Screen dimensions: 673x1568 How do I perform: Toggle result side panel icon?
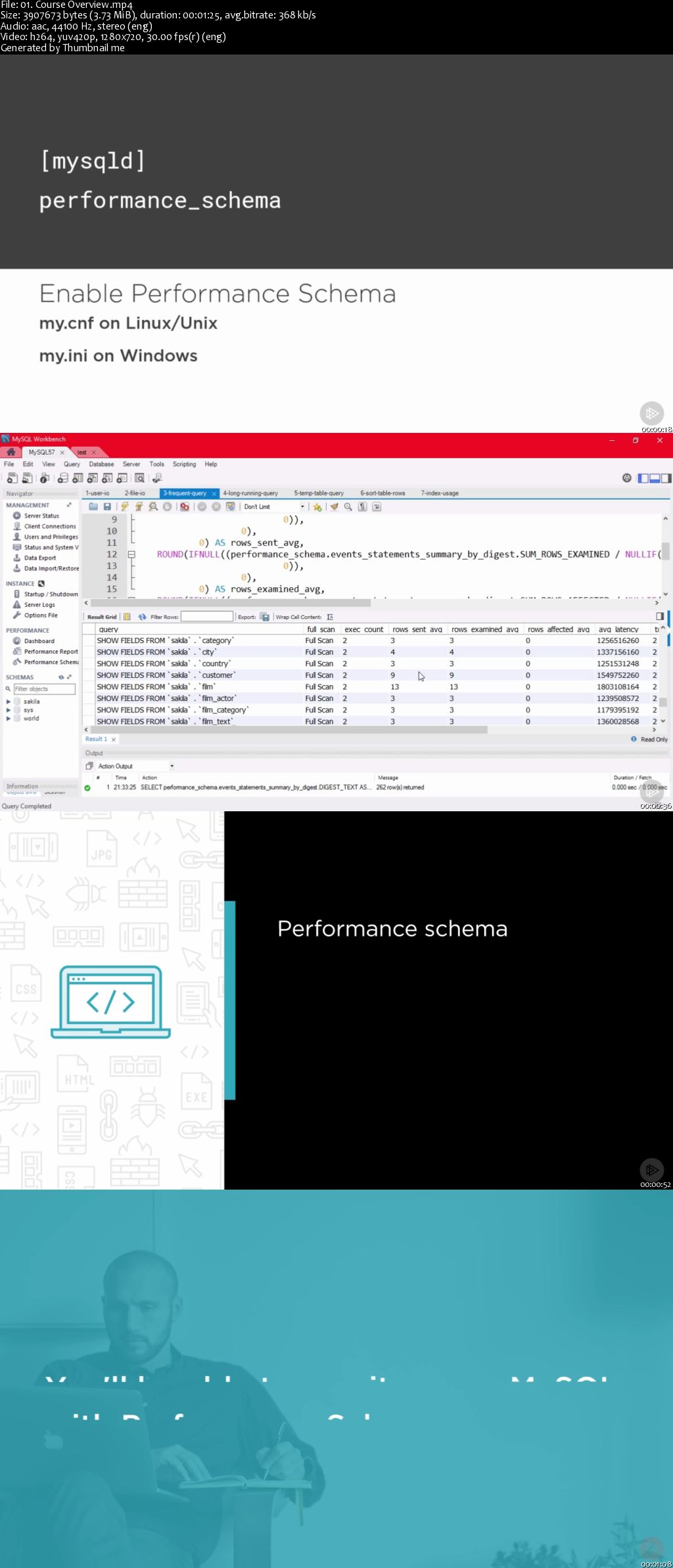(x=660, y=616)
